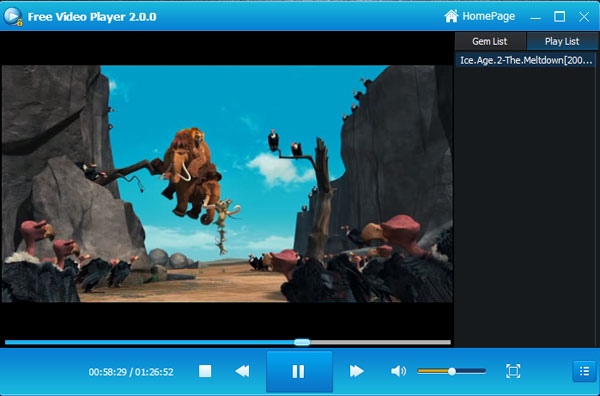Close the Free Video Player window

584,16
